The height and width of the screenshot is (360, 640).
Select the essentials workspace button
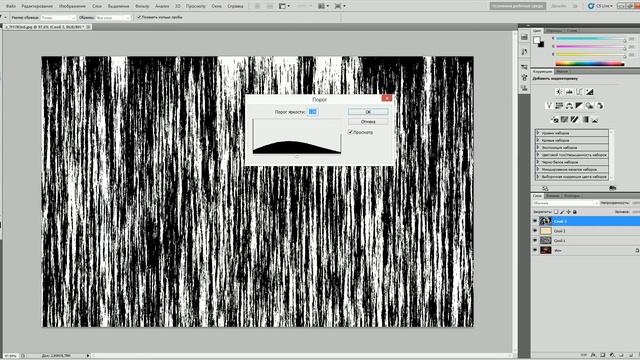[518, 6]
